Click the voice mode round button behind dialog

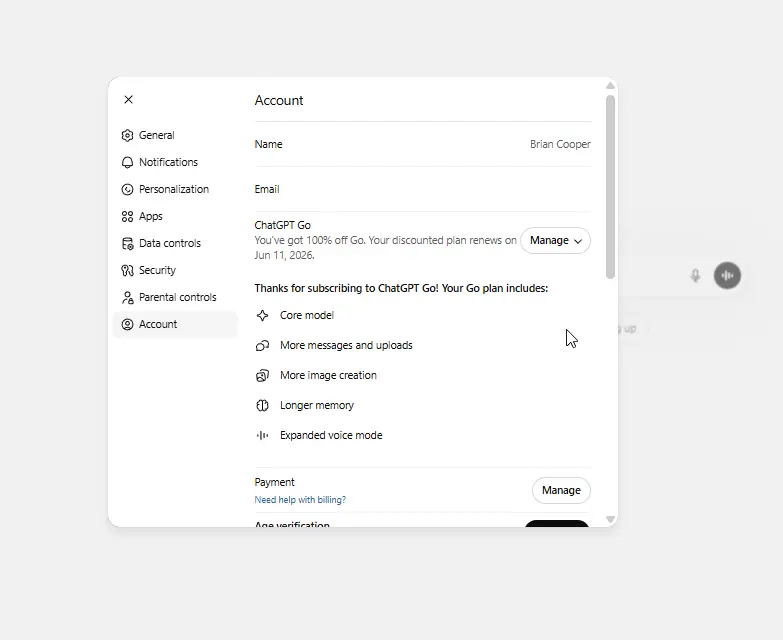727,275
